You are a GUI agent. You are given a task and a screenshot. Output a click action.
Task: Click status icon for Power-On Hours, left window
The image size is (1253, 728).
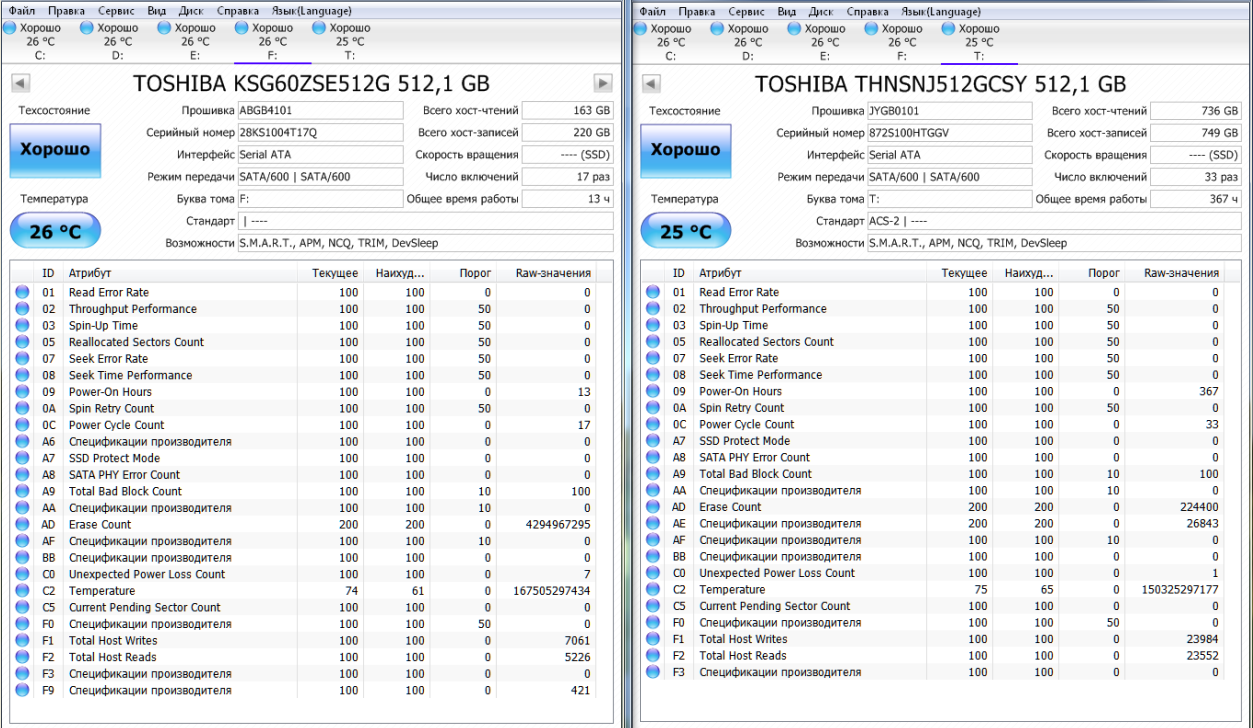[22, 392]
